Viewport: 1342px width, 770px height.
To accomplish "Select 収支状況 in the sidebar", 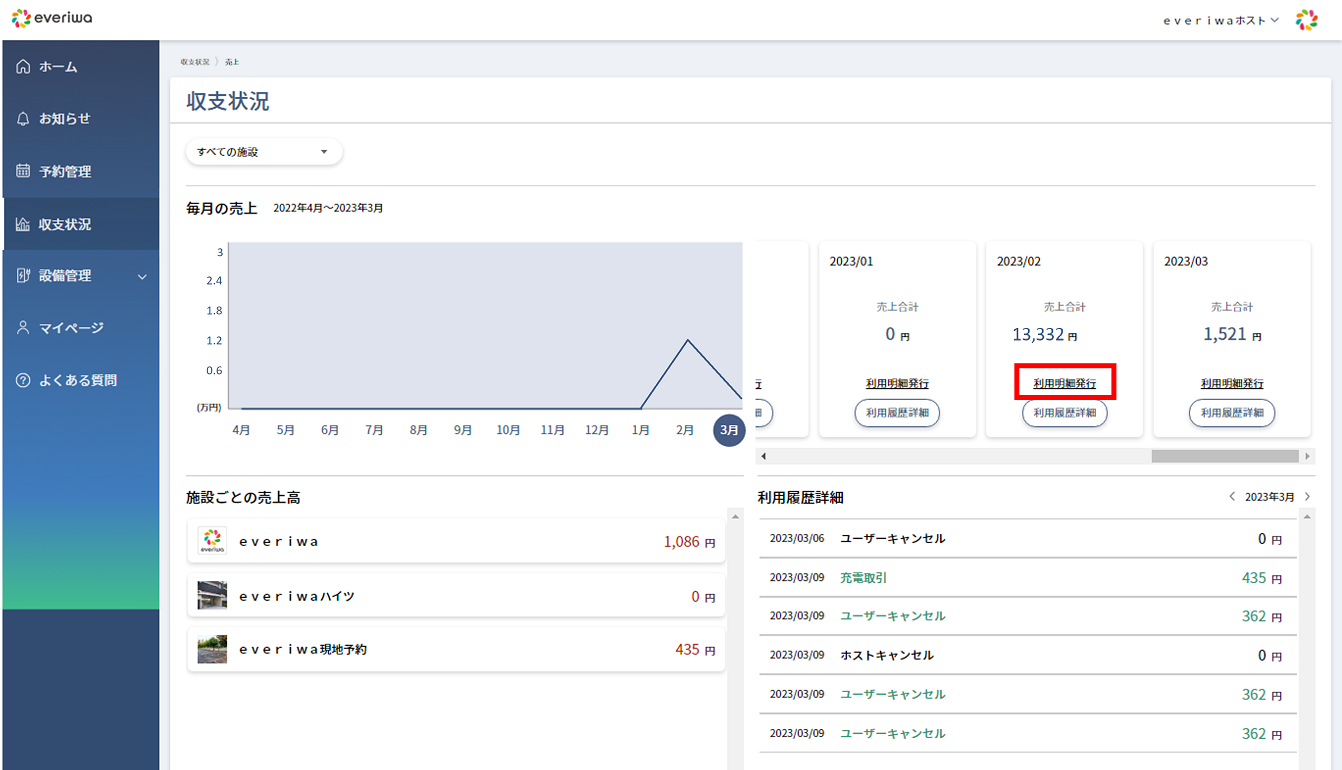I will tap(80, 224).
